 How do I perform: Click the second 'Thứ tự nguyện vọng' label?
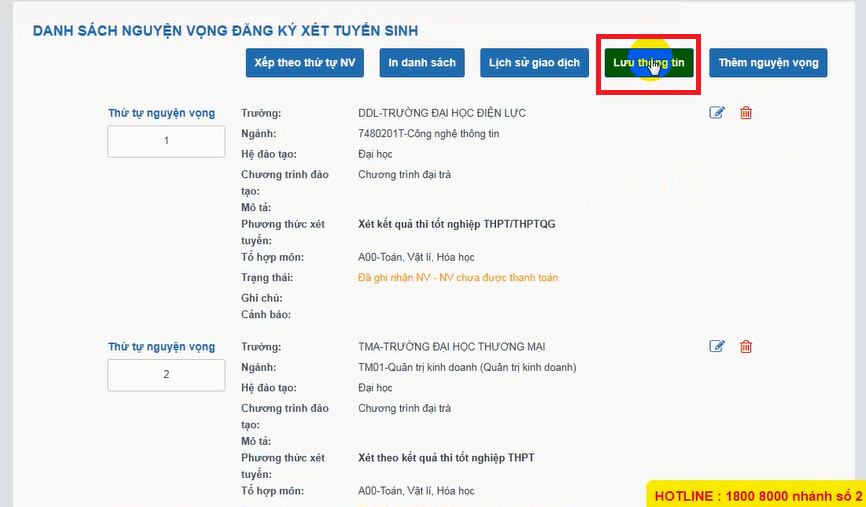(x=161, y=347)
